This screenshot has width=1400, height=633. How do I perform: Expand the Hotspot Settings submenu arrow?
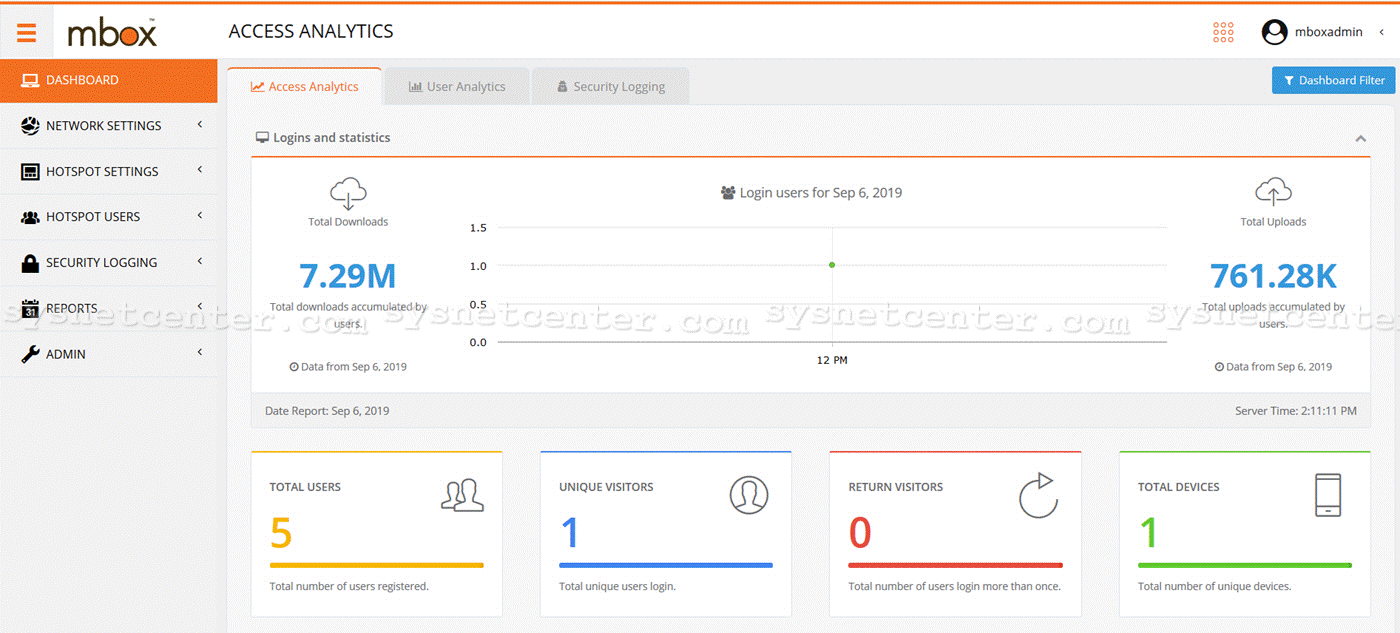point(200,170)
